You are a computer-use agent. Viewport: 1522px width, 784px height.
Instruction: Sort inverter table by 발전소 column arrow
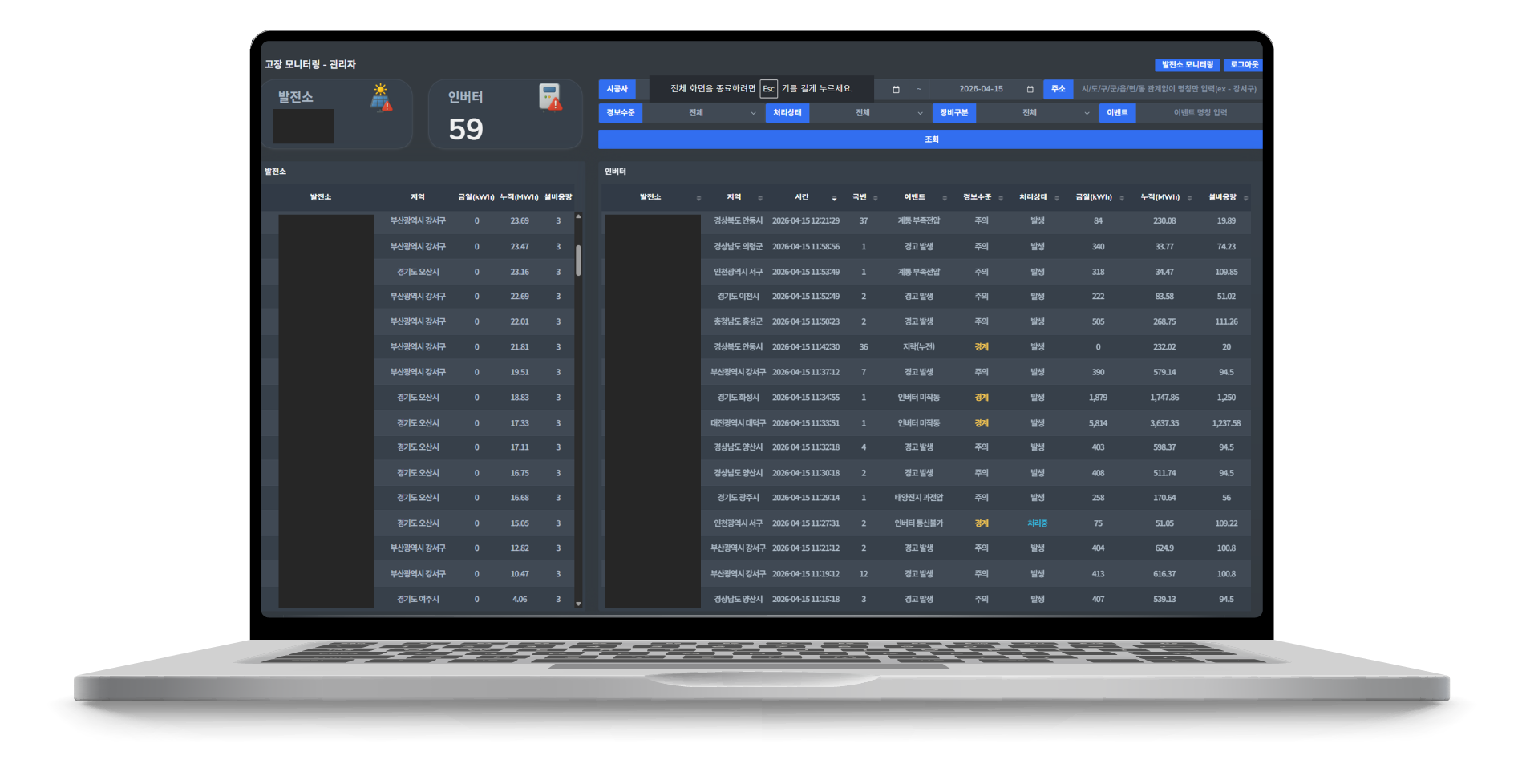click(698, 198)
